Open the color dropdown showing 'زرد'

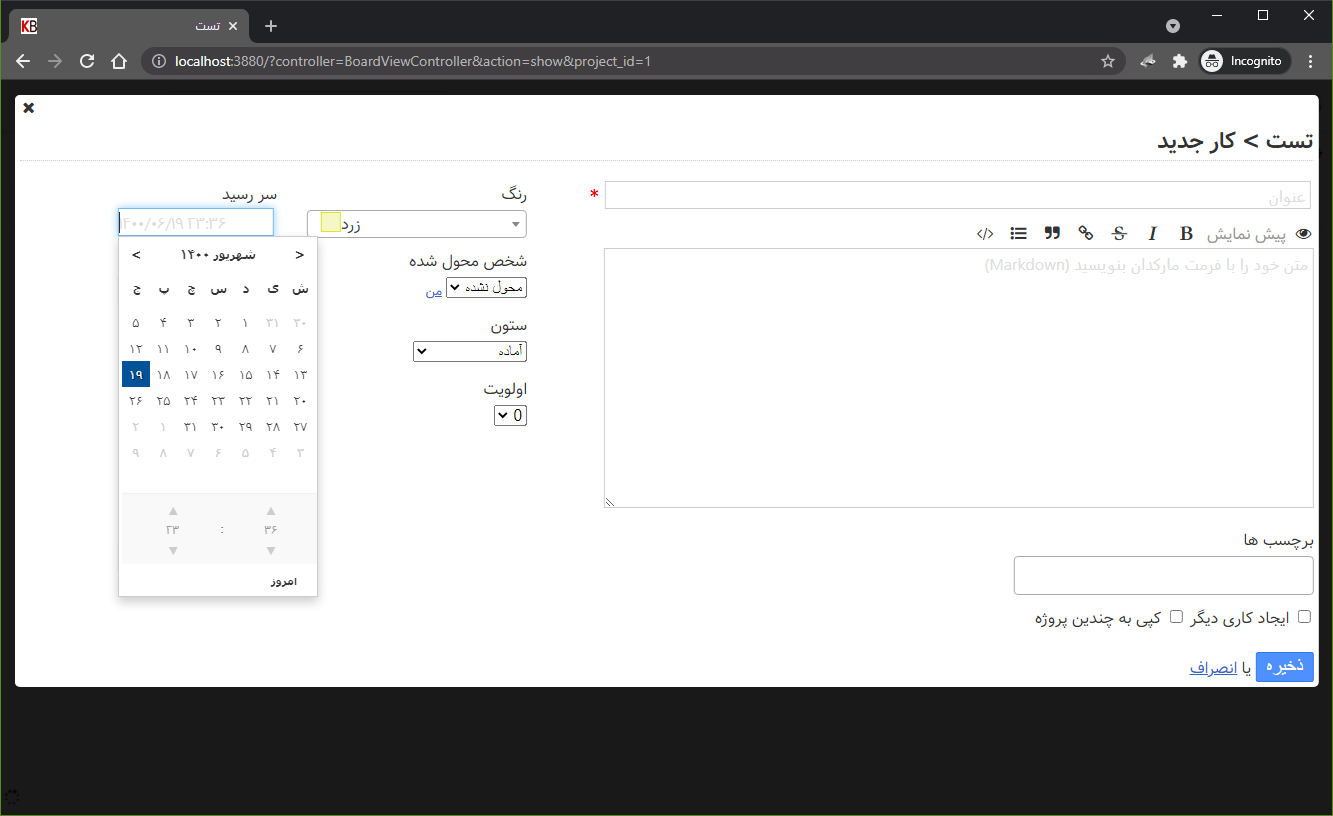pos(417,224)
